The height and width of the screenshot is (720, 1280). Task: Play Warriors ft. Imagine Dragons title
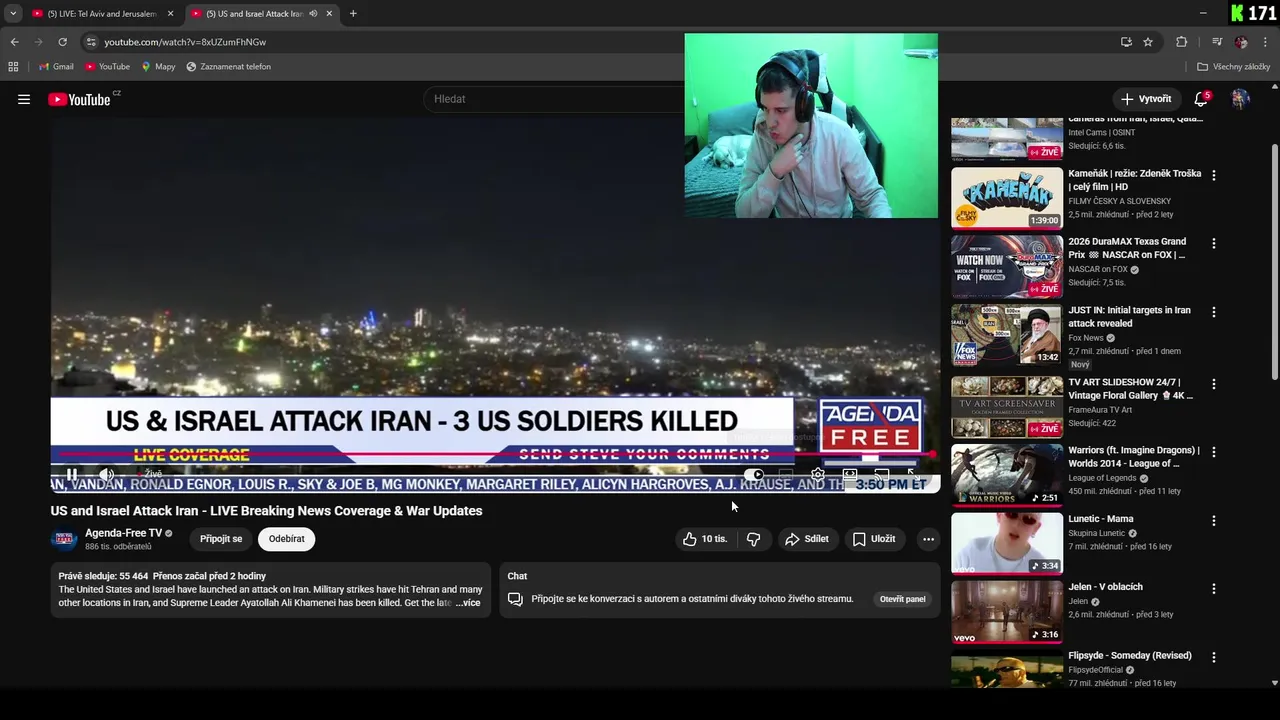pos(1133,457)
